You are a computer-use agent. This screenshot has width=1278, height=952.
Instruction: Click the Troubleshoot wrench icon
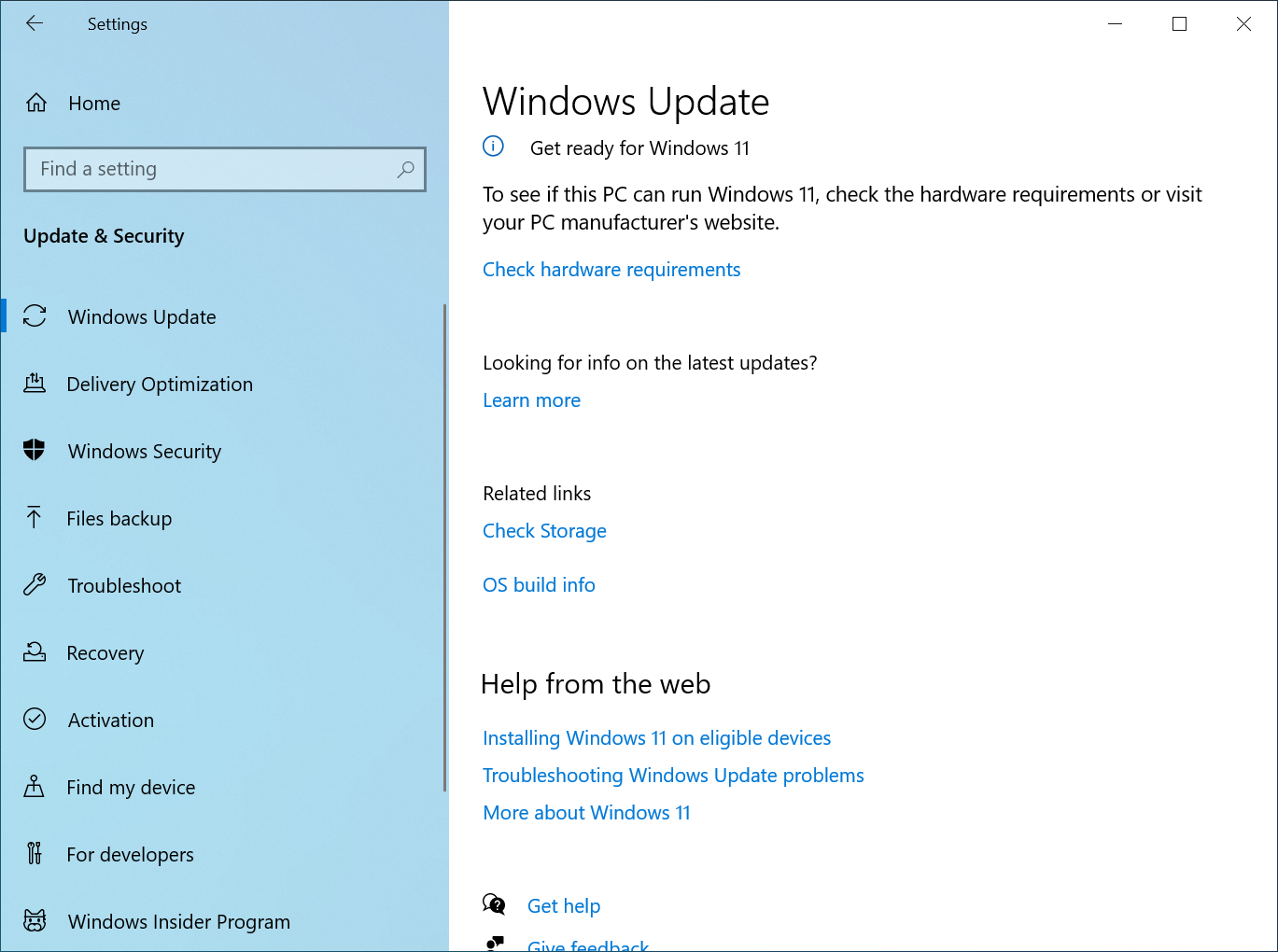[35, 585]
